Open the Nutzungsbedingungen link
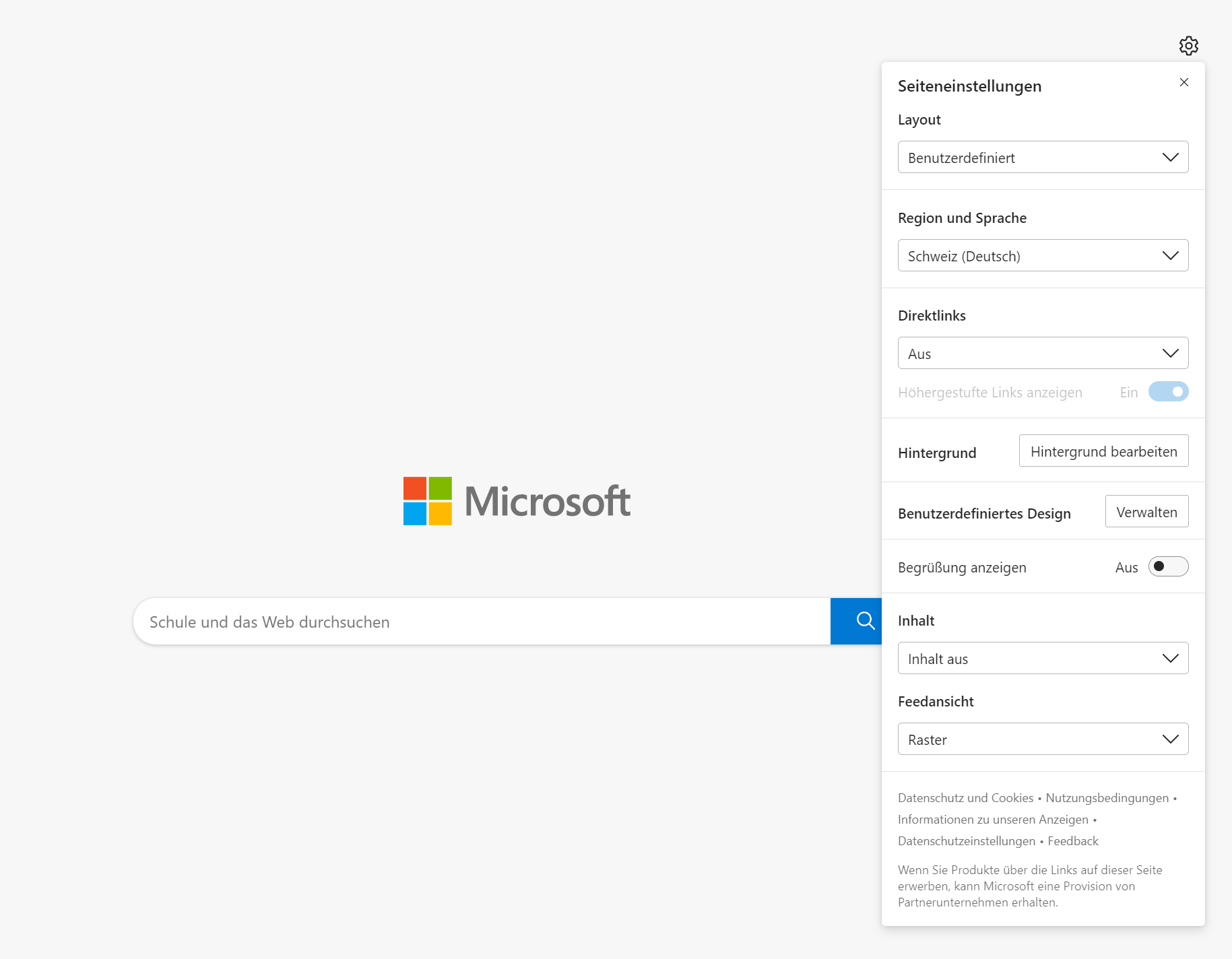The image size is (1232, 959). coord(1107,798)
